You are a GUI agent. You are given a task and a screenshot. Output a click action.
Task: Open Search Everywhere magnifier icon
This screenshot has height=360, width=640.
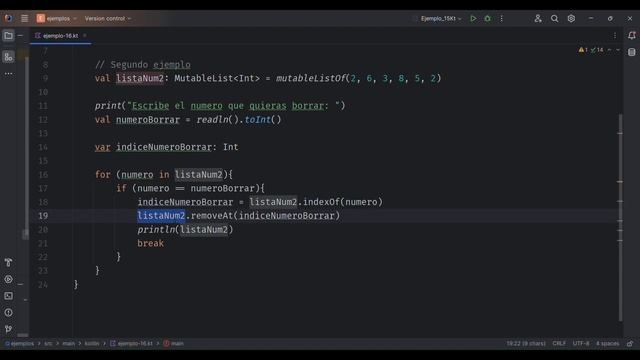click(554, 18)
